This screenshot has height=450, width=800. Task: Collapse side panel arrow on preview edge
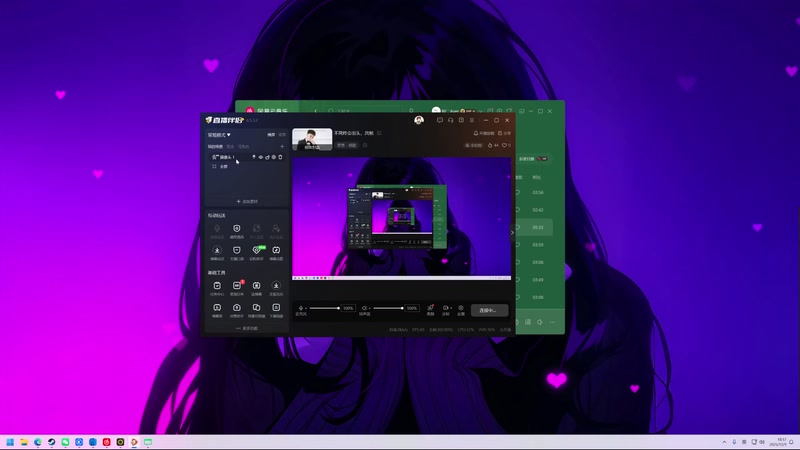coord(512,233)
